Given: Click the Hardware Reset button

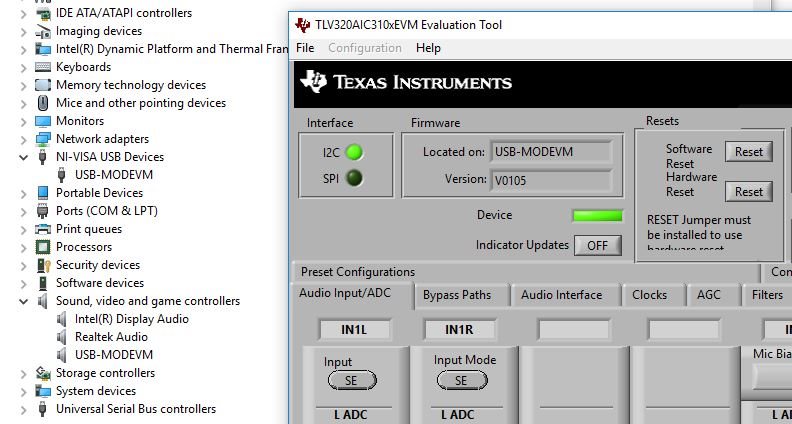Looking at the screenshot, I should coord(749,192).
